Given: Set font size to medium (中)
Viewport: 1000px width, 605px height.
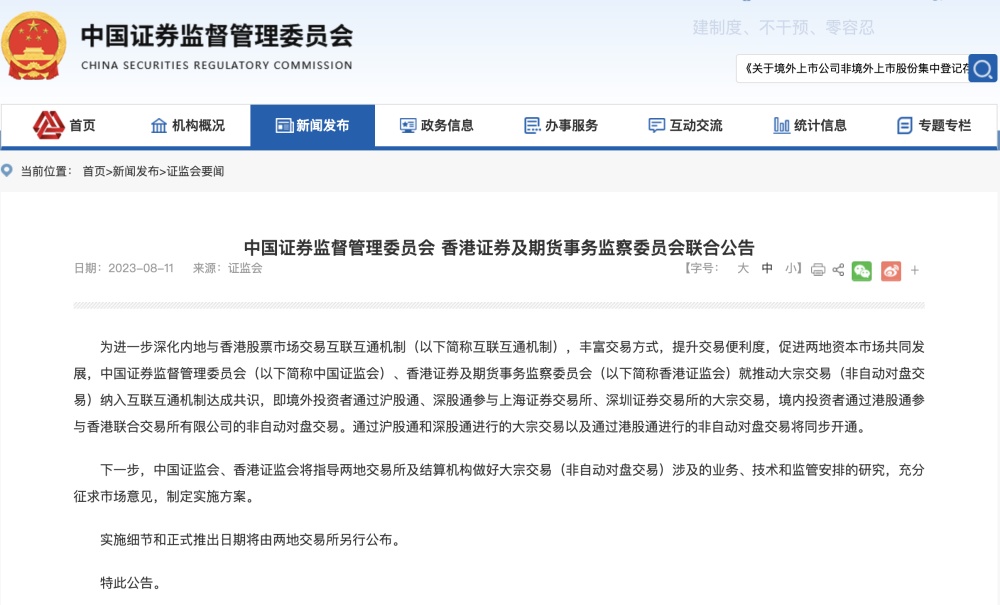Looking at the screenshot, I should point(767,269).
